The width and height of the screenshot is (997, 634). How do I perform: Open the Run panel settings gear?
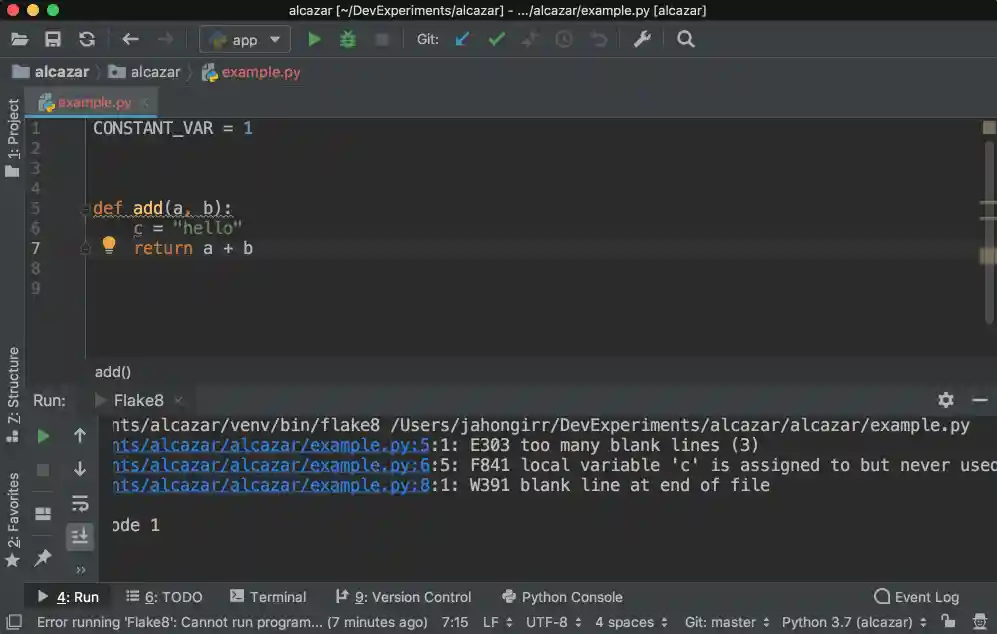click(x=945, y=400)
